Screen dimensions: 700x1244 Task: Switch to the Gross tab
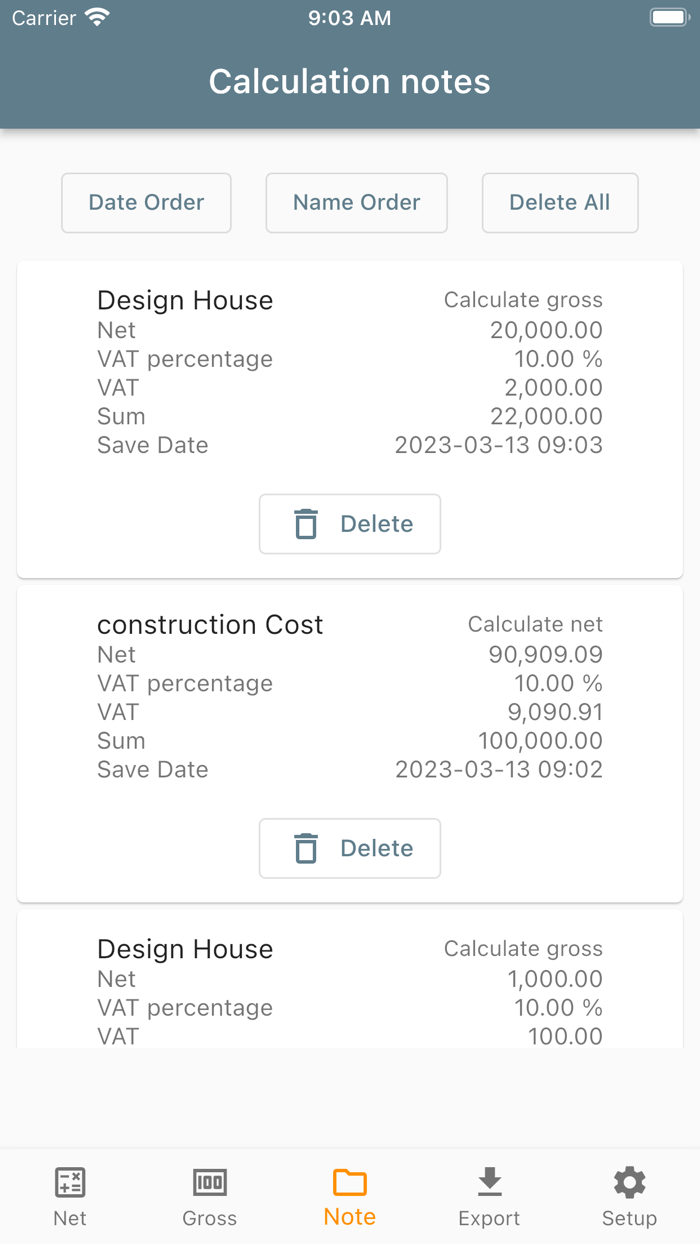[x=209, y=1195]
